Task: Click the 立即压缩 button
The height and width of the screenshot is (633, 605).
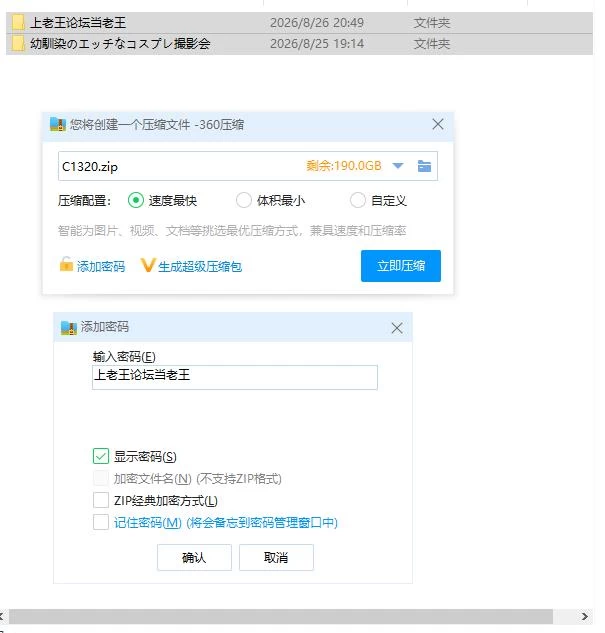Action: [x=401, y=266]
